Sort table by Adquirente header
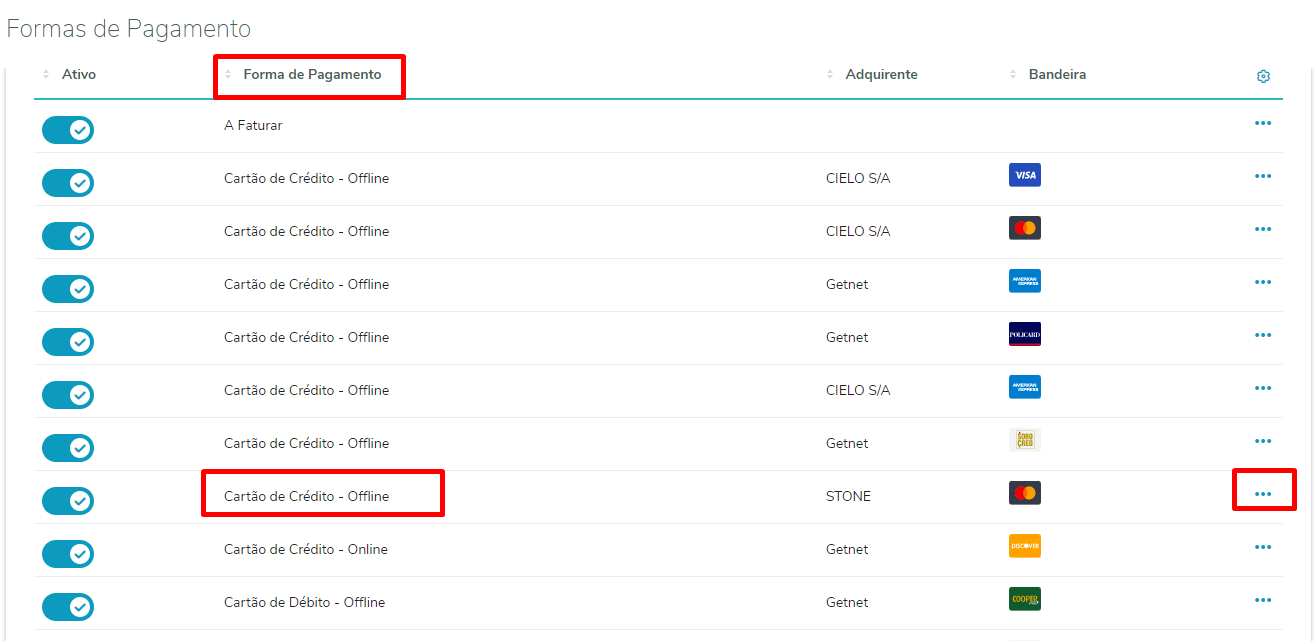The width and height of the screenshot is (1315, 641). tap(881, 75)
